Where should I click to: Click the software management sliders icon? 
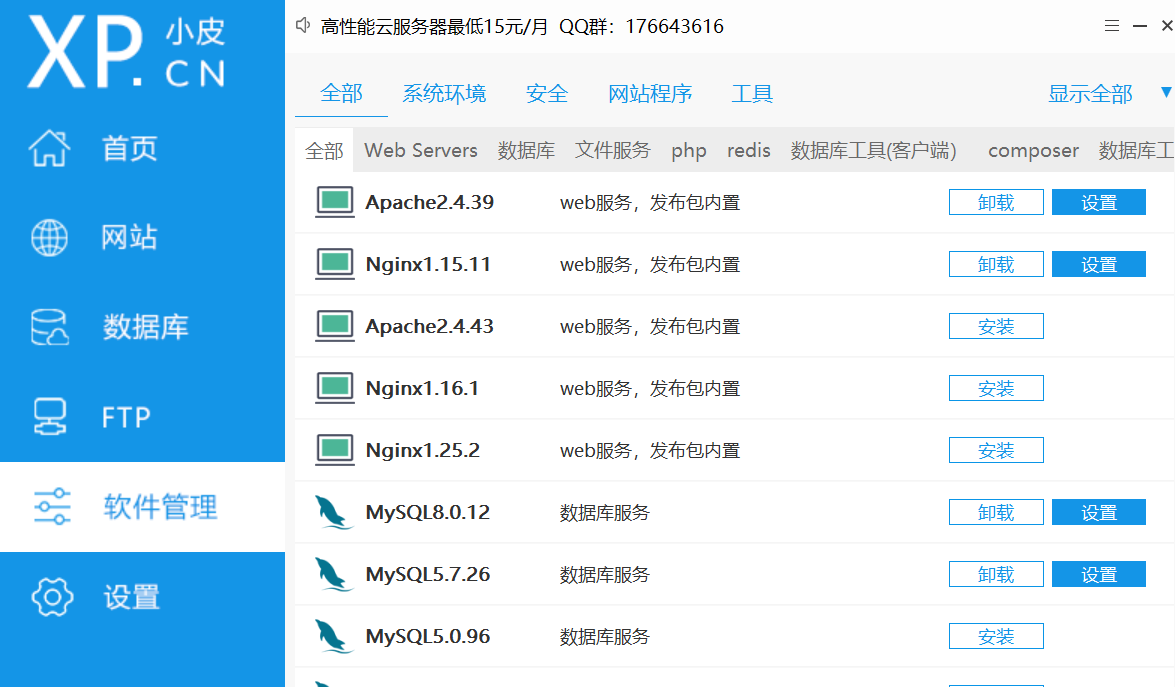pos(52,506)
